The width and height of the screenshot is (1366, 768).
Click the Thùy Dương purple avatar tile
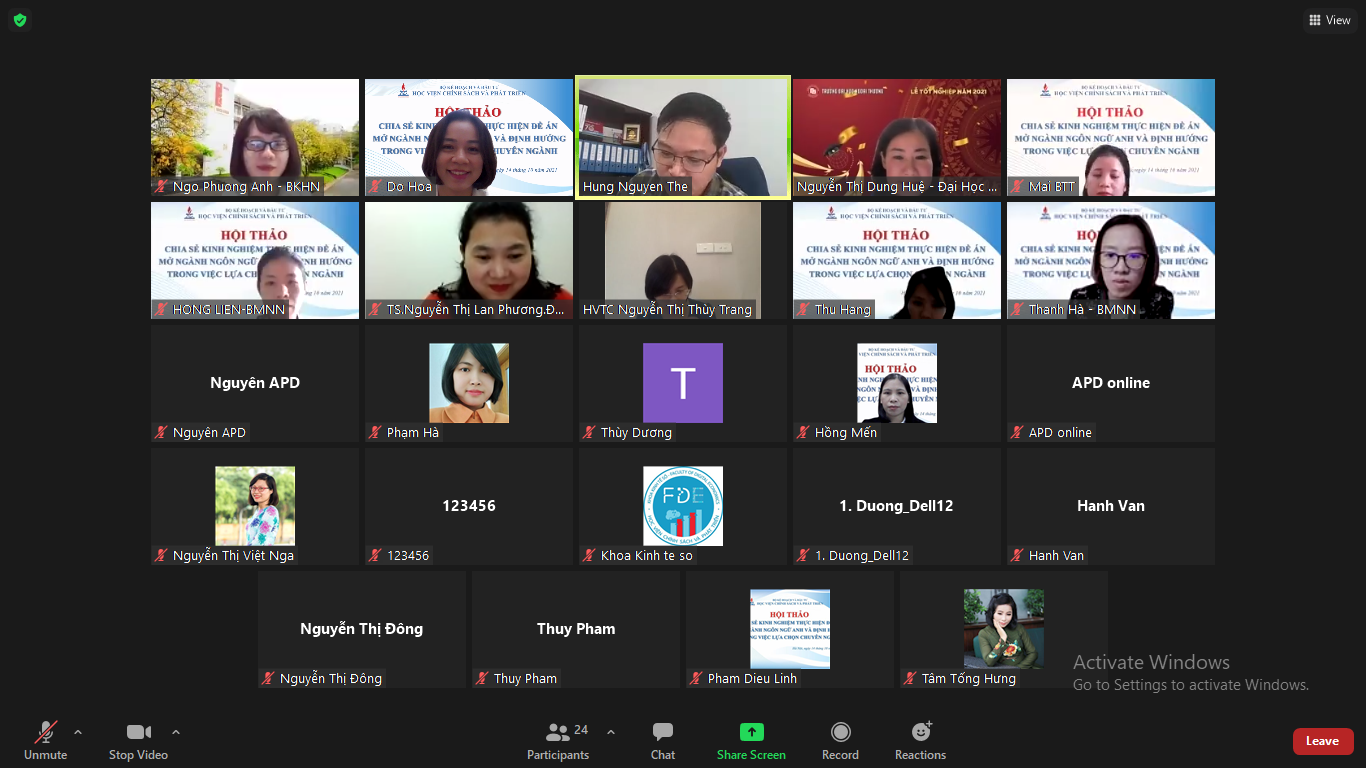click(x=683, y=383)
